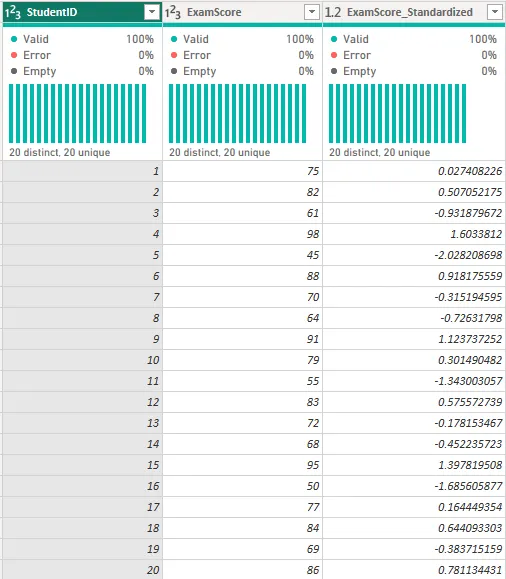Select ExamScore cell with value 84

(242, 528)
